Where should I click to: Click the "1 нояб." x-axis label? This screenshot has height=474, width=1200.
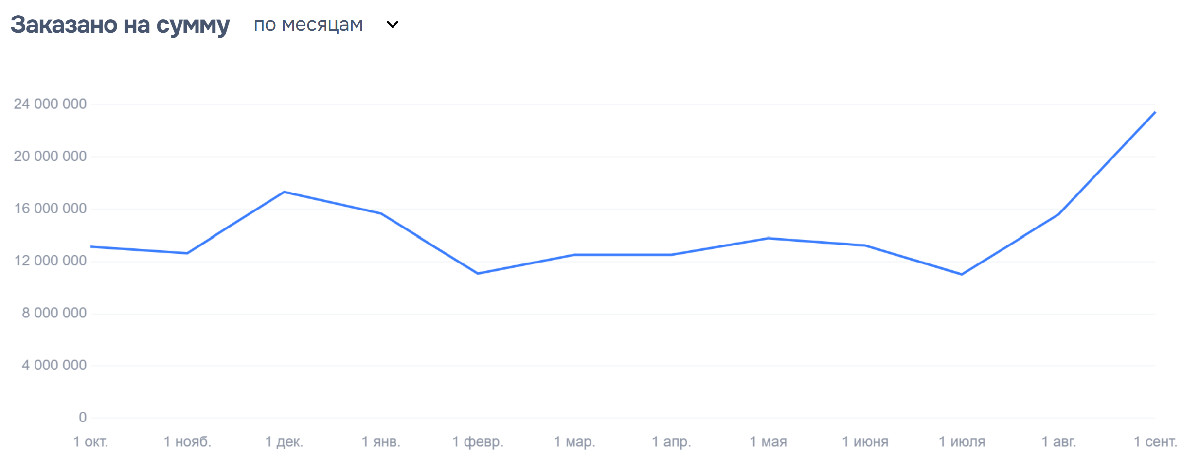187,441
